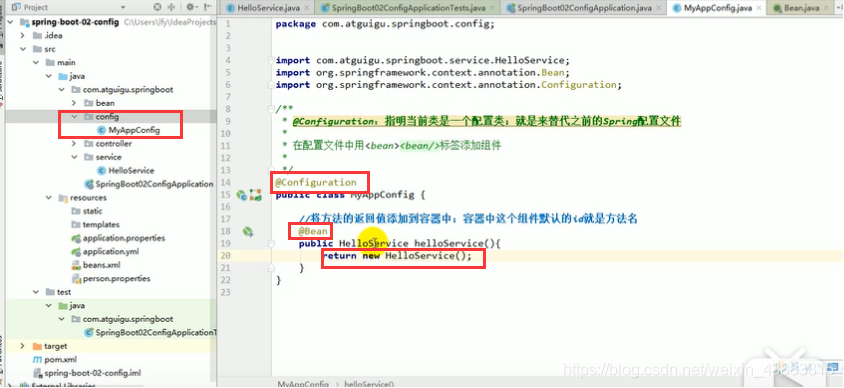Click the pom.xml Maven file icon
844x388 pixels.
tap(37, 359)
